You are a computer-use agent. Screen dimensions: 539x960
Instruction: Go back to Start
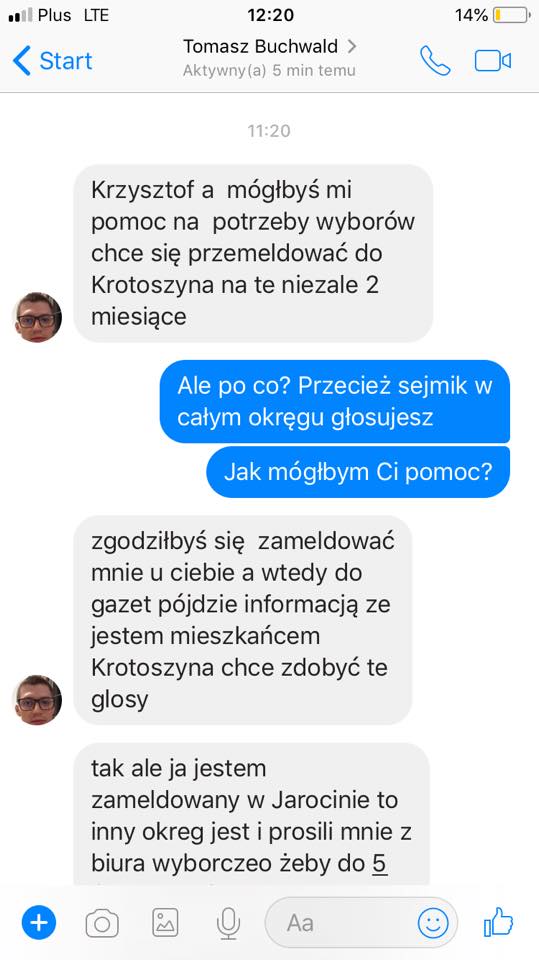(x=52, y=61)
